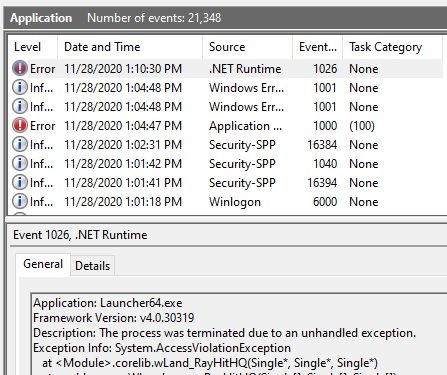Viewport: 447px width, 375px height.
Task: Select the Winlogon event row at 1:01:18 PM
Action: (x=227, y=202)
